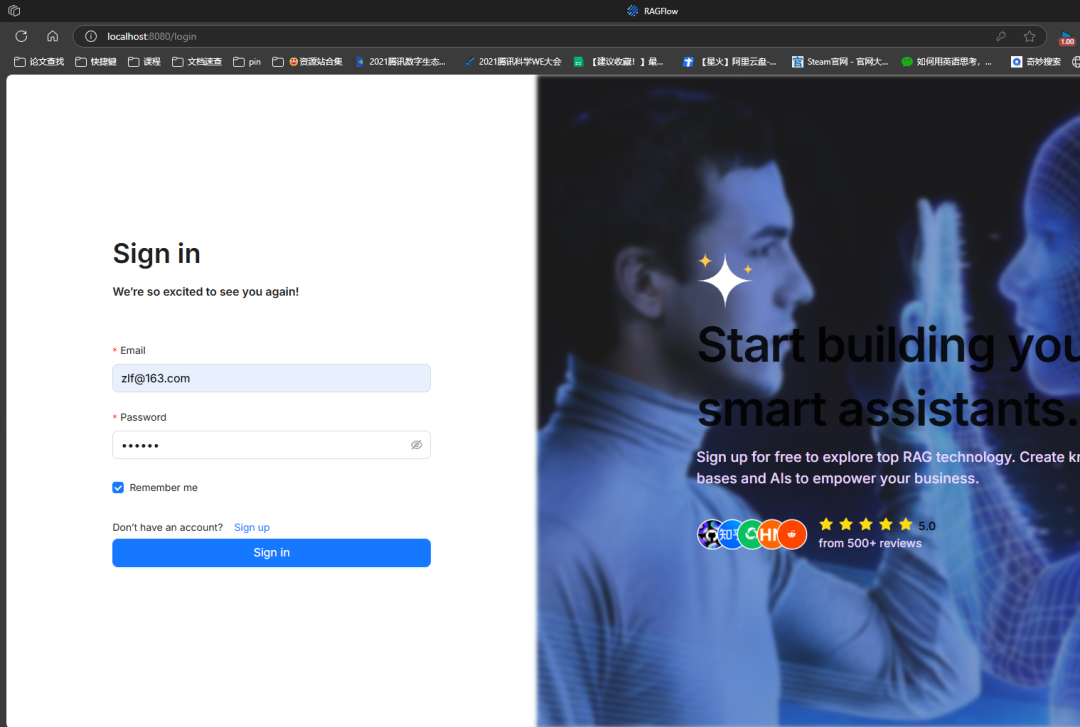
Task: Open the 2021腾讯科学WE大会 bookmark
Action: [512, 62]
